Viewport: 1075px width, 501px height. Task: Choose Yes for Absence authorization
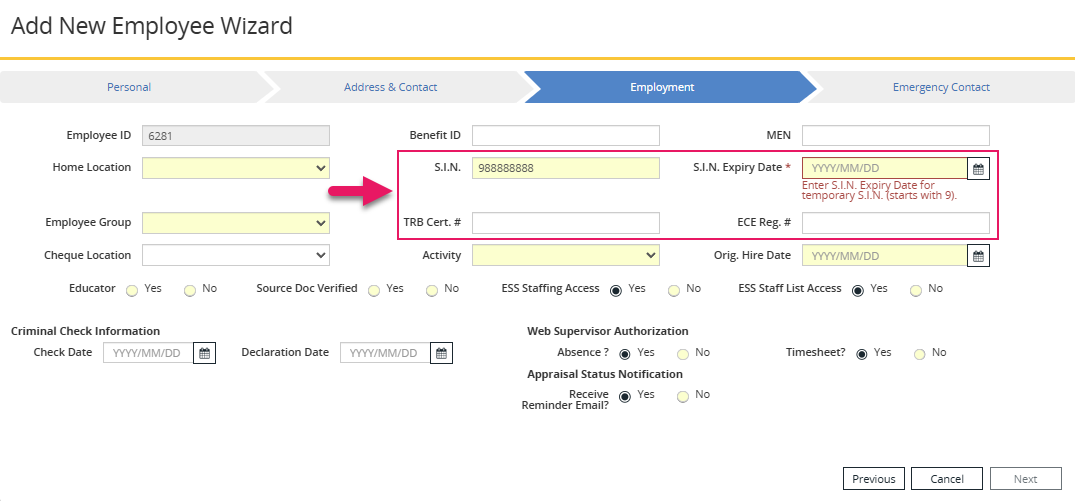tap(625, 354)
